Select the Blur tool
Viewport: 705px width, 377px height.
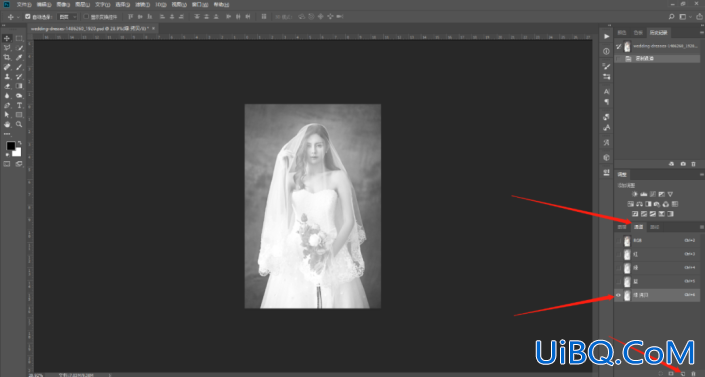click(7, 95)
